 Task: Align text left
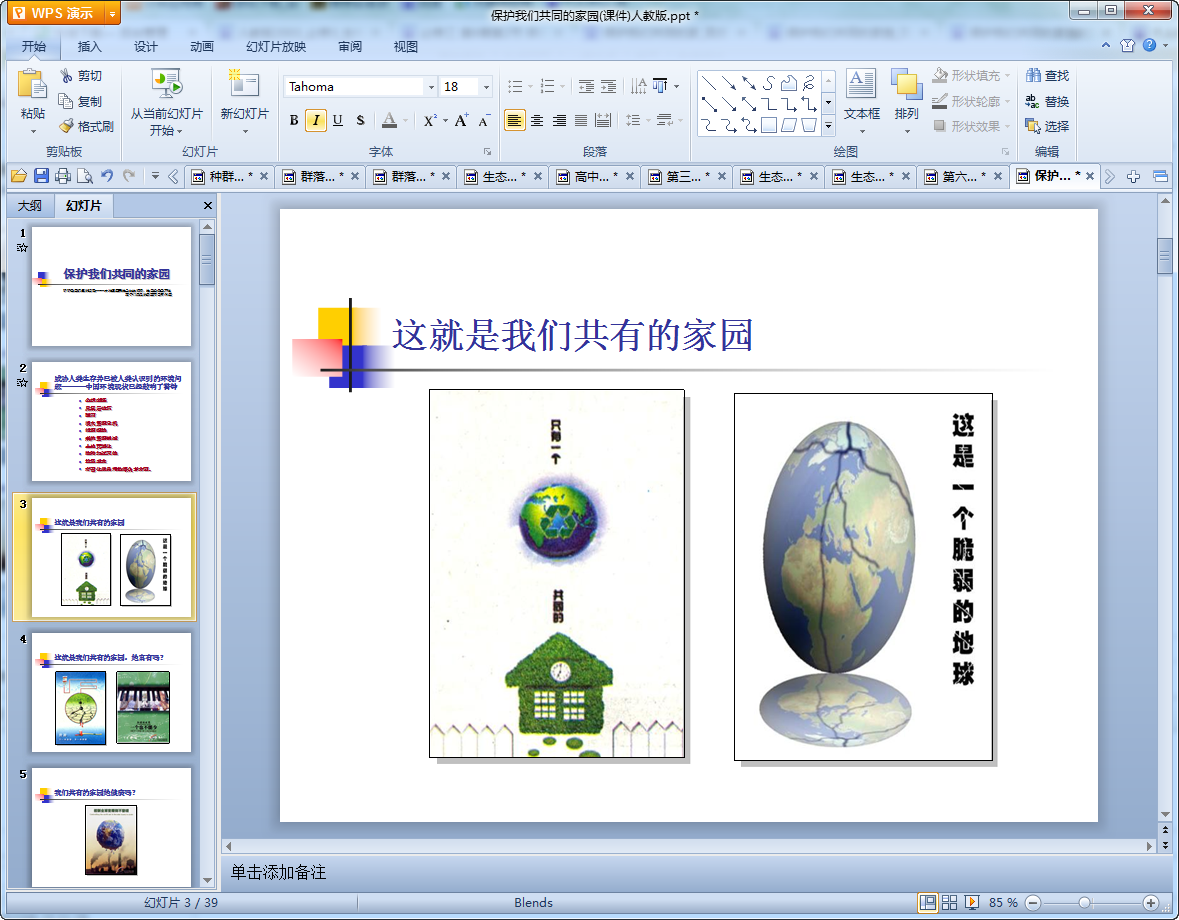(x=514, y=120)
